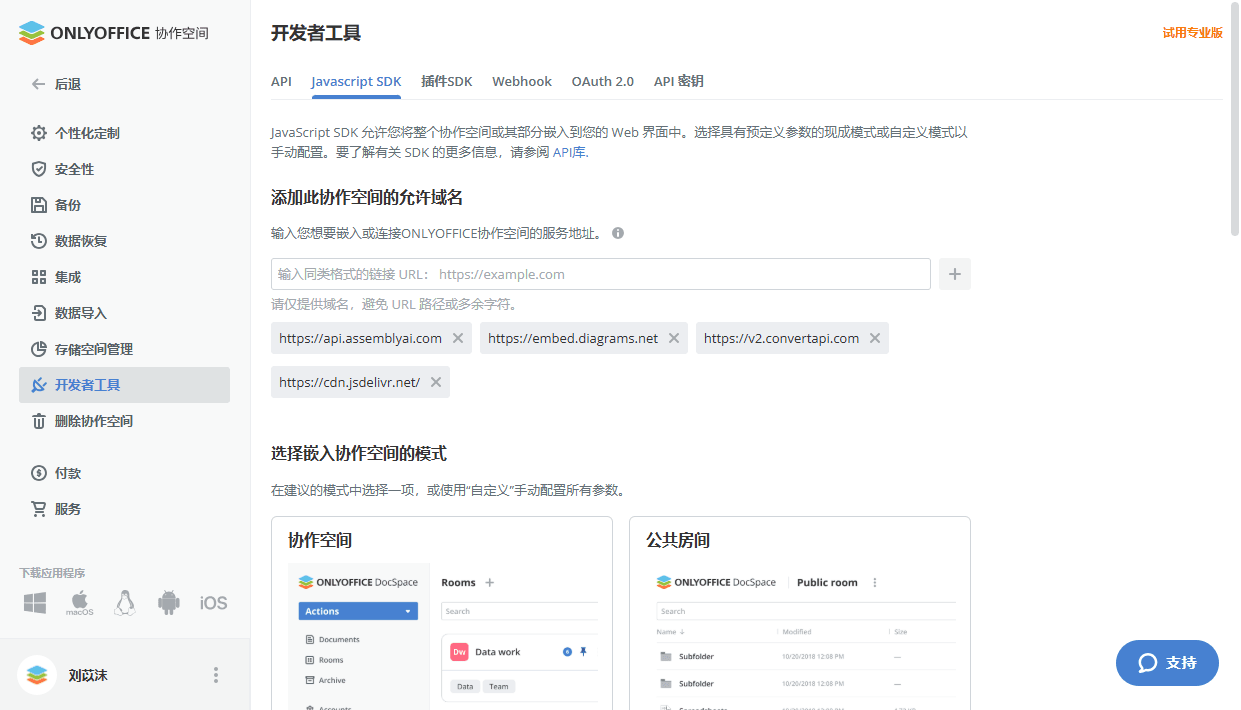Screen dimensions: 1241x710
Task: Open the API库 link
Action: [570, 153]
